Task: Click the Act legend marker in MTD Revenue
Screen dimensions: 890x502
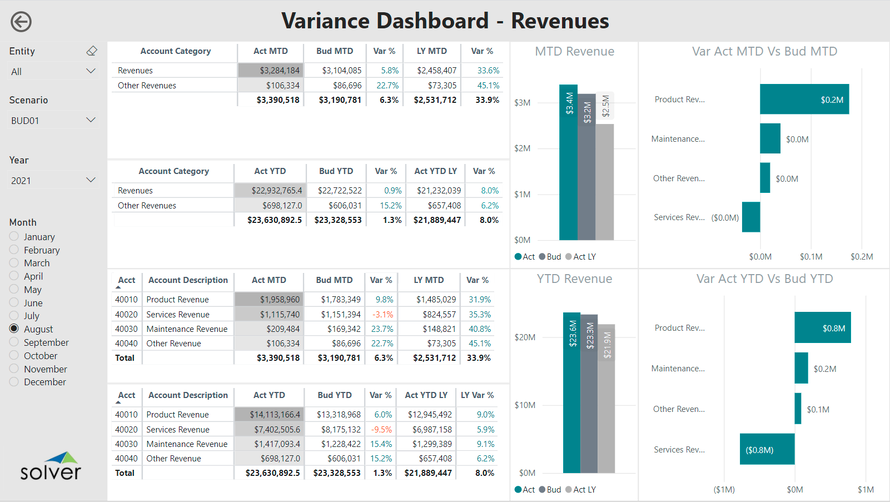Action: [519, 257]
